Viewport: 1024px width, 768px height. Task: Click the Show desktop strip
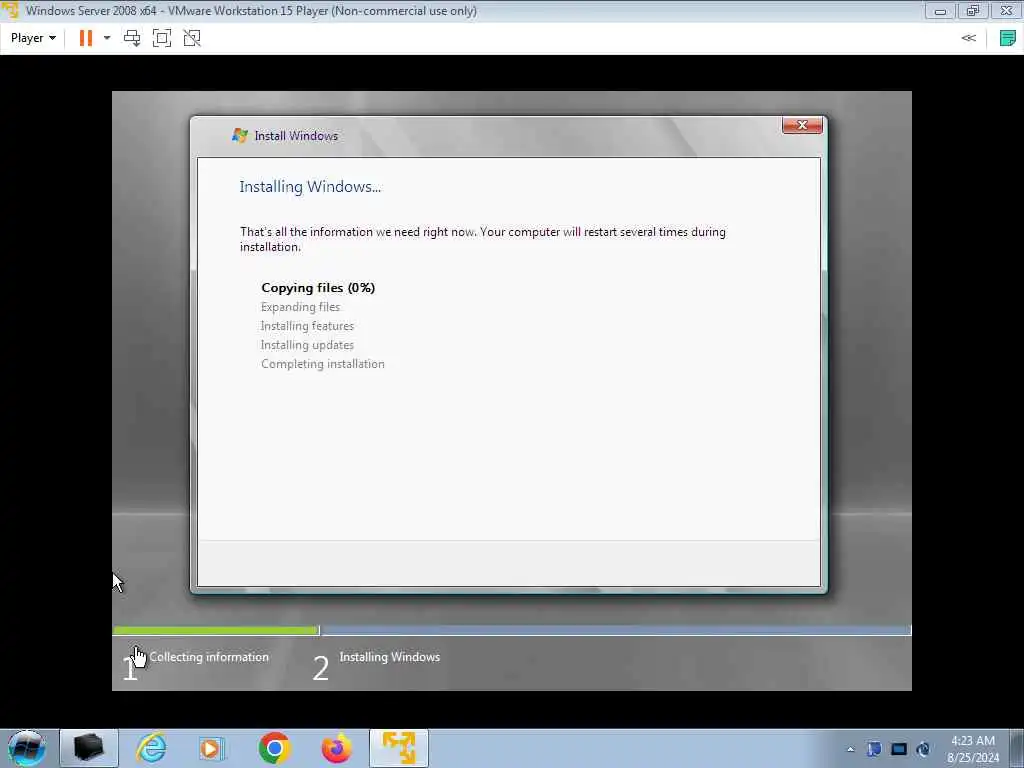(x=1017, y=748)
